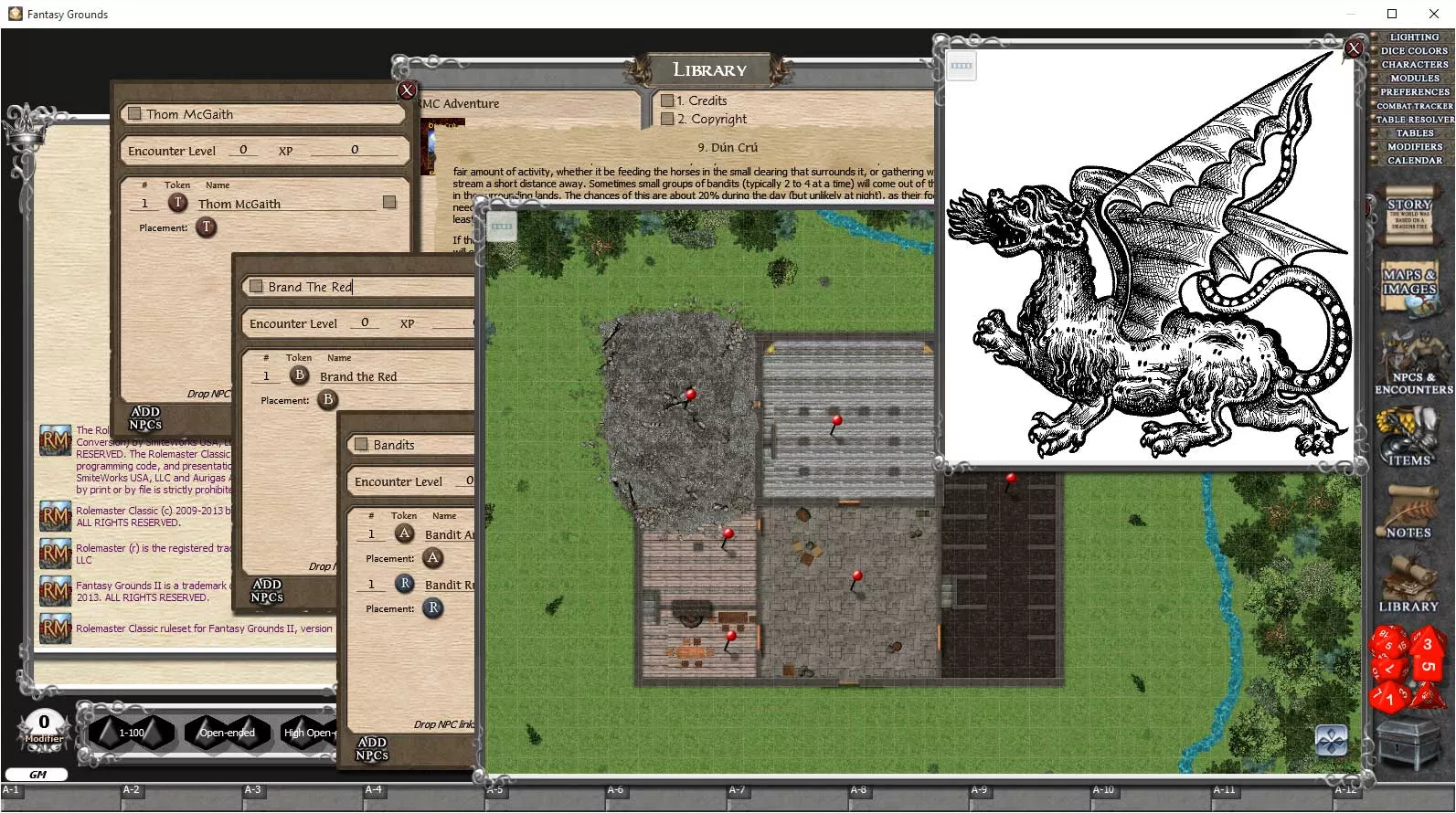Click the toolbar icon on dragon image window
The height and width of the screenshot is (813, 1456).
pyautogui.click(x=962, y=66)
